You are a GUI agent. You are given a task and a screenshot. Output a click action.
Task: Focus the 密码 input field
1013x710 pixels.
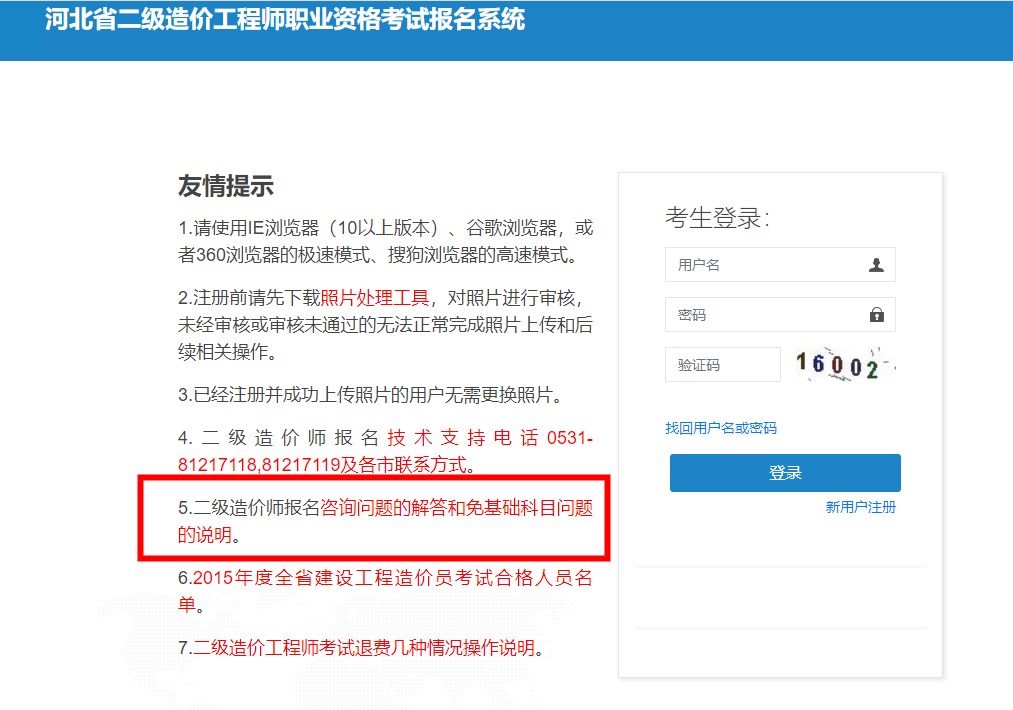pyautogui.click(x=765, y=315)
